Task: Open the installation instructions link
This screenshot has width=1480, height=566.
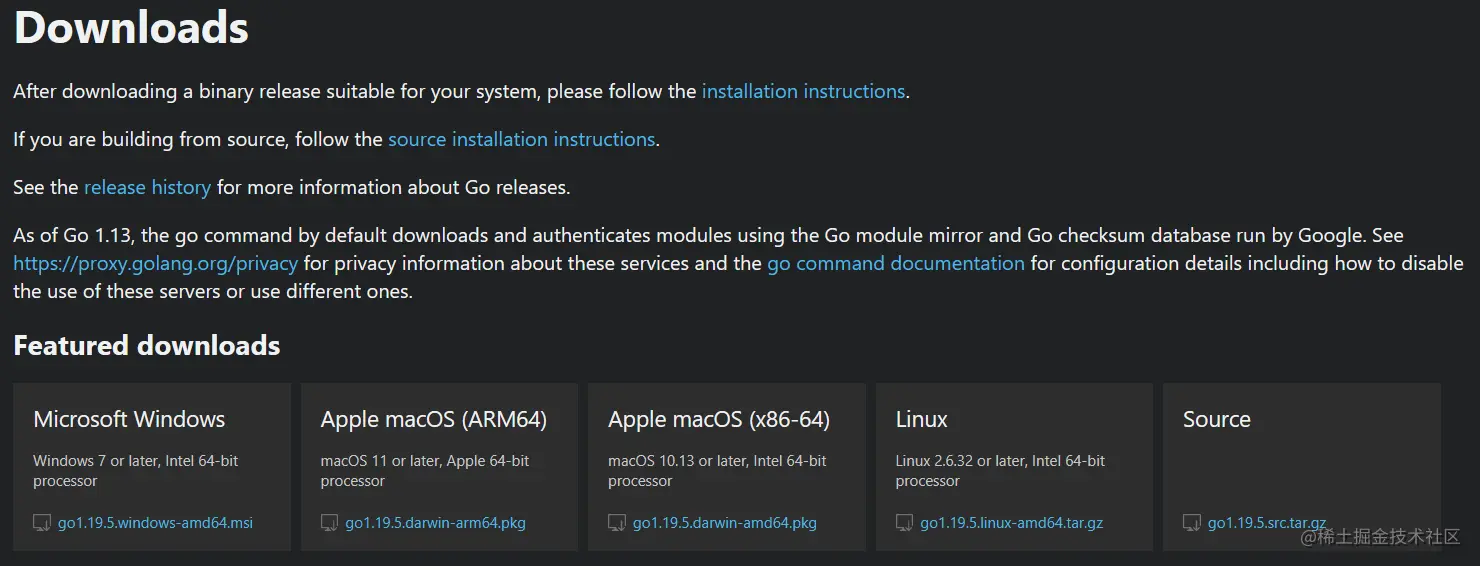Action: 803,91
